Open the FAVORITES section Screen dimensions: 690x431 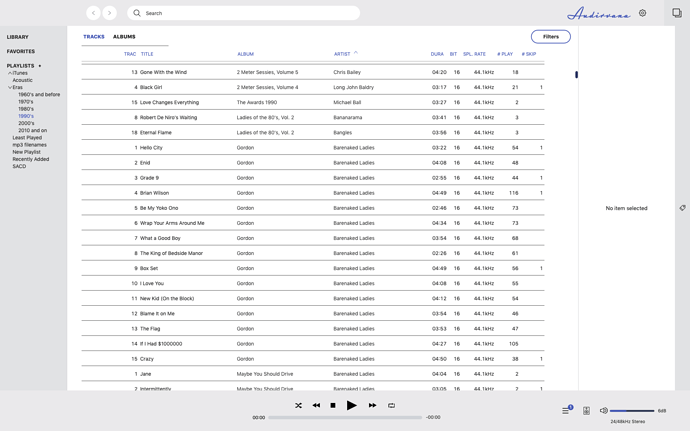(21, 52)
